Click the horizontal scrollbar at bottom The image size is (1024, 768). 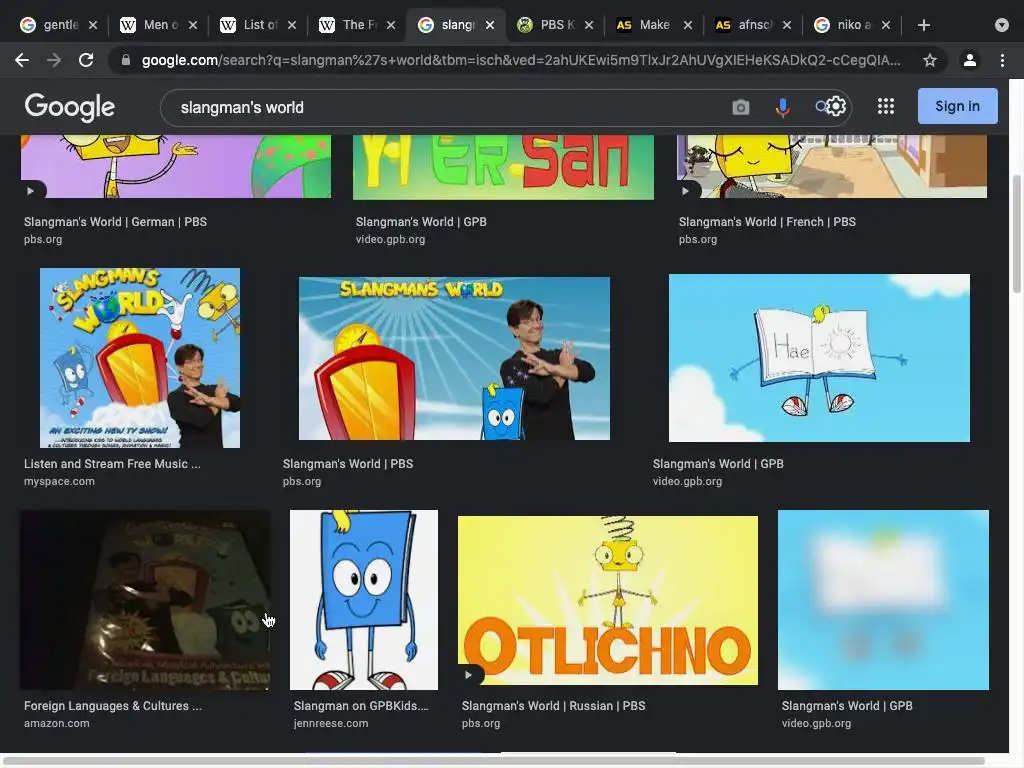point(493,761)
